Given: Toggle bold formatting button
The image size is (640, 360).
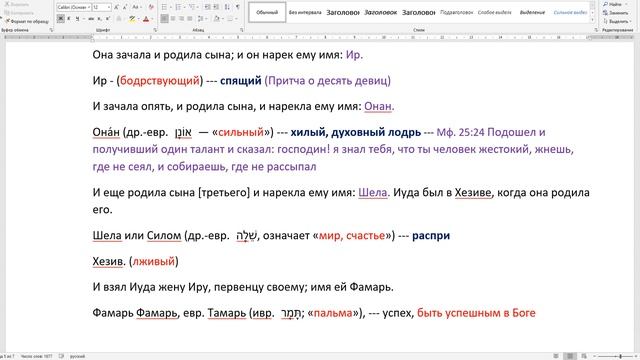Looking at the screenshot, I should [61, 18].
